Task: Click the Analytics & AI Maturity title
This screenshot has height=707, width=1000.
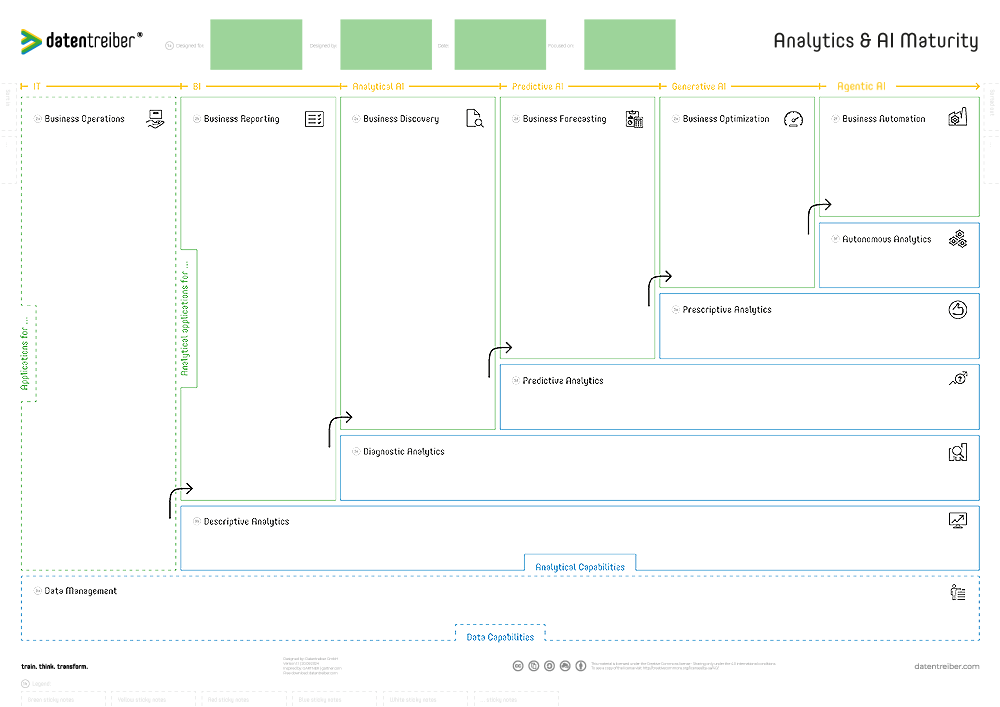Action: (x=876, y=41)
